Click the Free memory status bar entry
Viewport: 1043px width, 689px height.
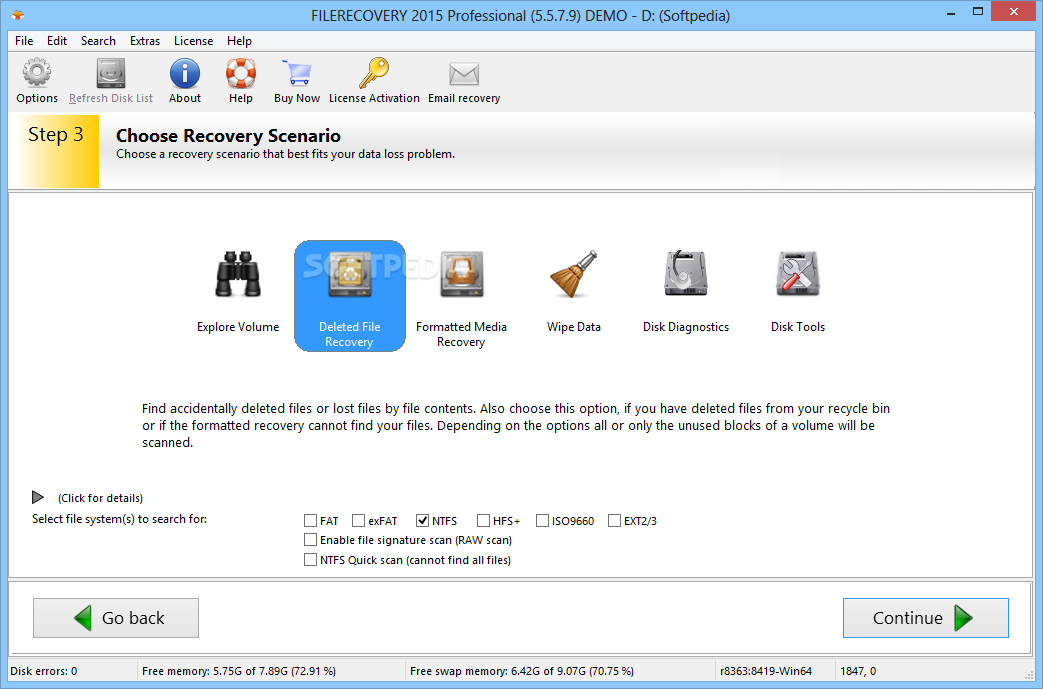tap(239, 671)
